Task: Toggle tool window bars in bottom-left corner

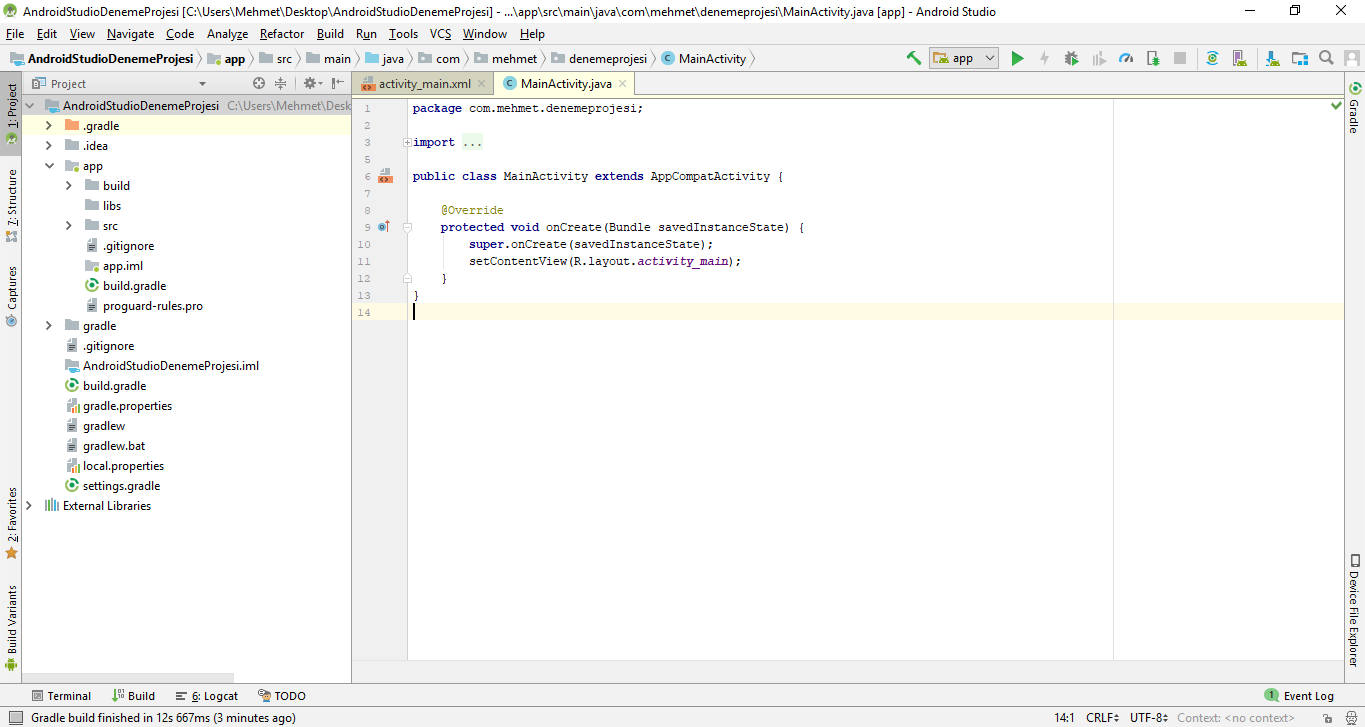Action: [x=15, y=718]
